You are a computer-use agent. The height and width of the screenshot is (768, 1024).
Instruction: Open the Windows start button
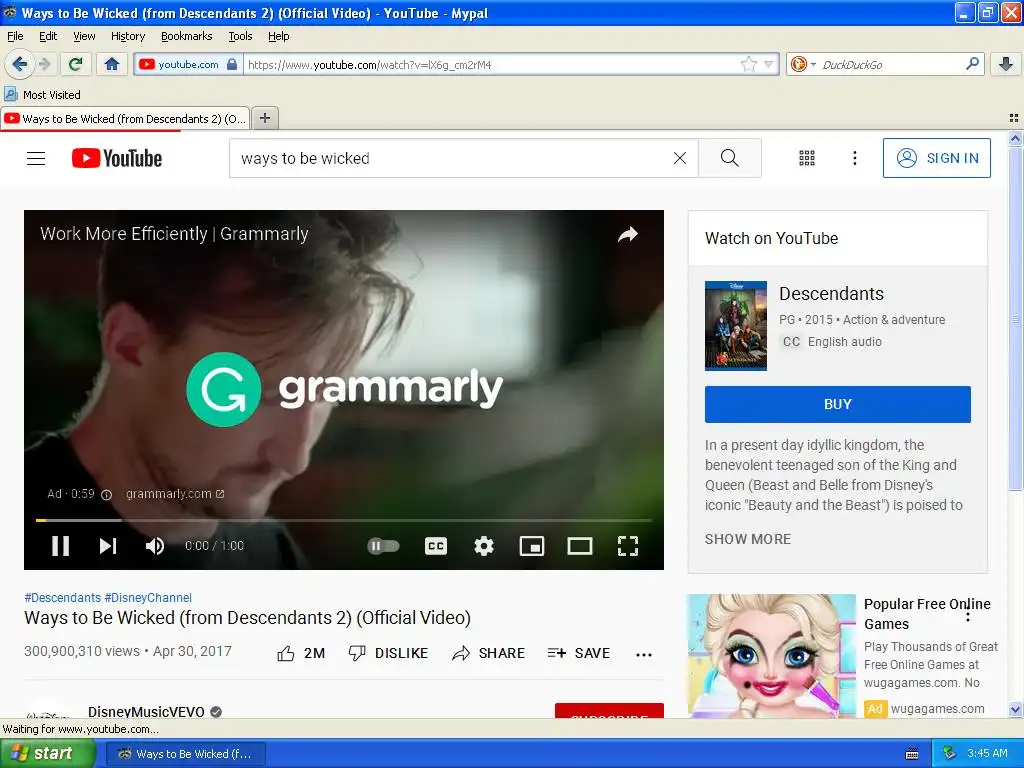(x=46, y=754)
